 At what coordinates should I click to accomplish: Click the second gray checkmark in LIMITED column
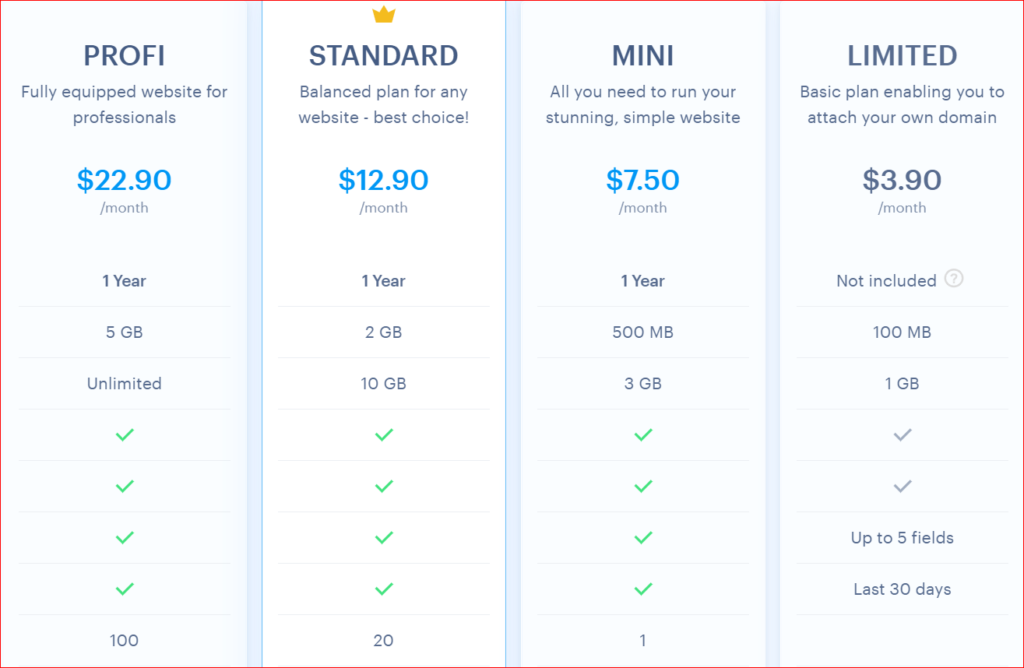902,486
